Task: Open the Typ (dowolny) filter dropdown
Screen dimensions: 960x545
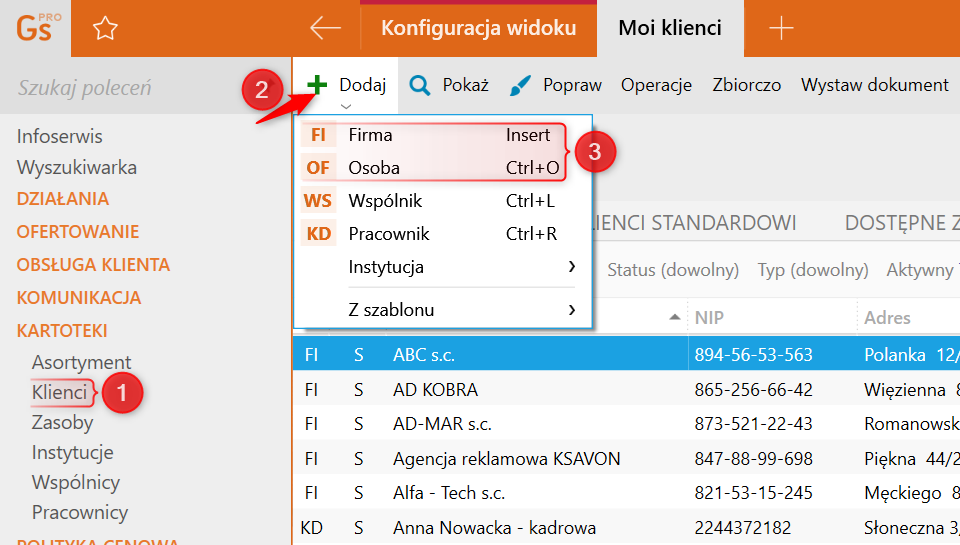Action: pyautogui.click(x=812, y=270)
